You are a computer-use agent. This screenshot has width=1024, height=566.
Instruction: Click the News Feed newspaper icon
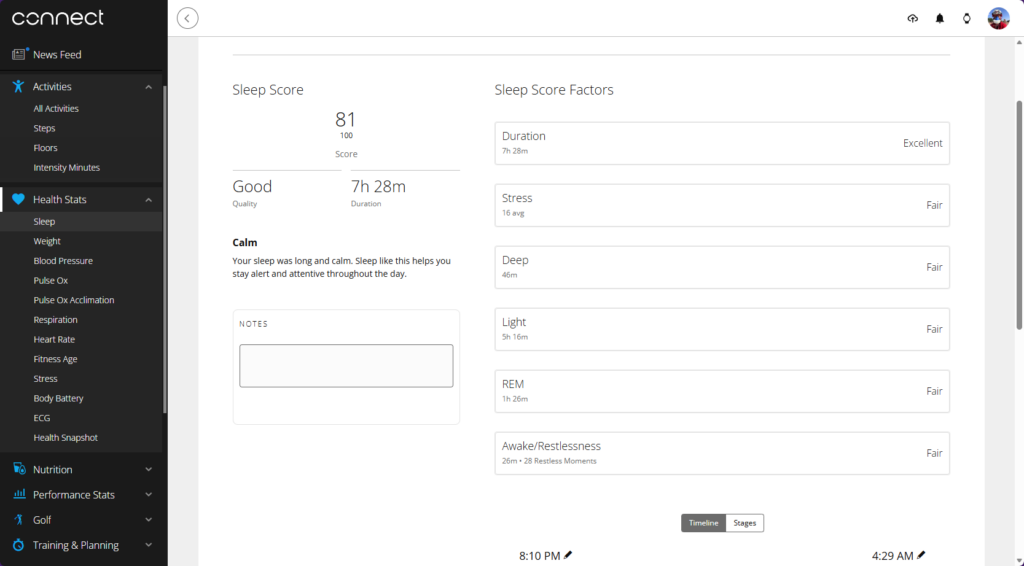coord(19,54)
